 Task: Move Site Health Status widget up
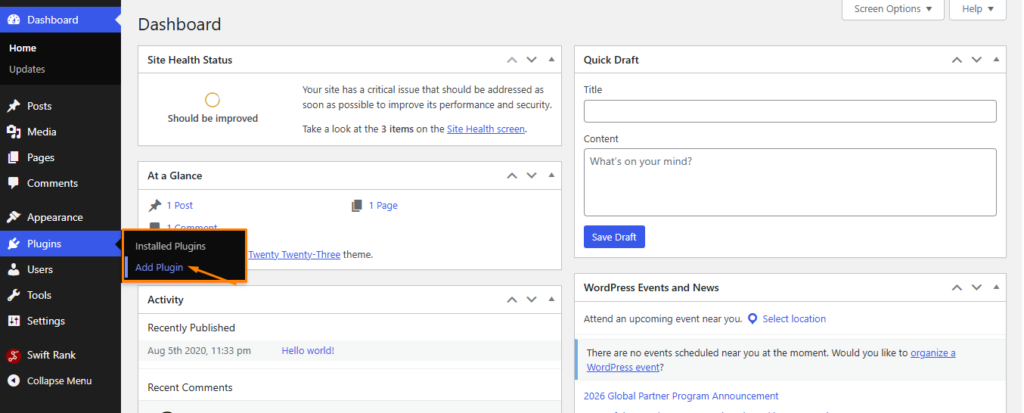(x=512, y=59)
